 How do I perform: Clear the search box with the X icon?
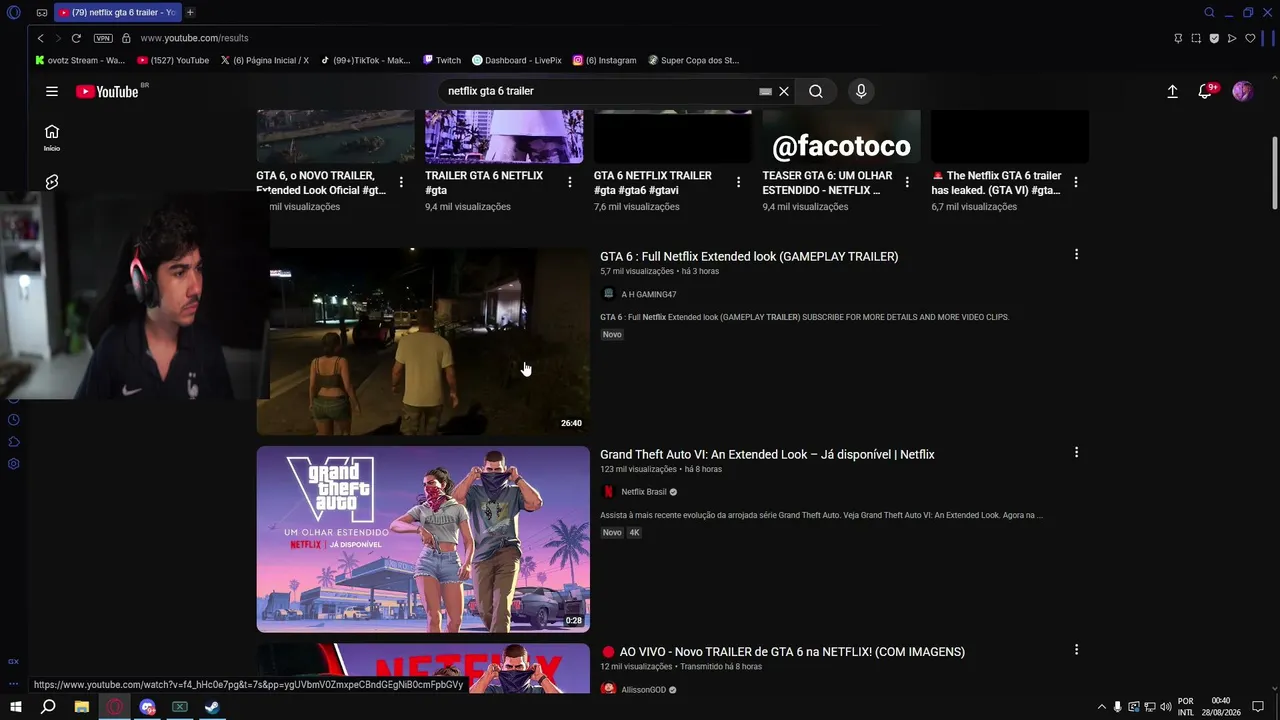pos(784,91)
